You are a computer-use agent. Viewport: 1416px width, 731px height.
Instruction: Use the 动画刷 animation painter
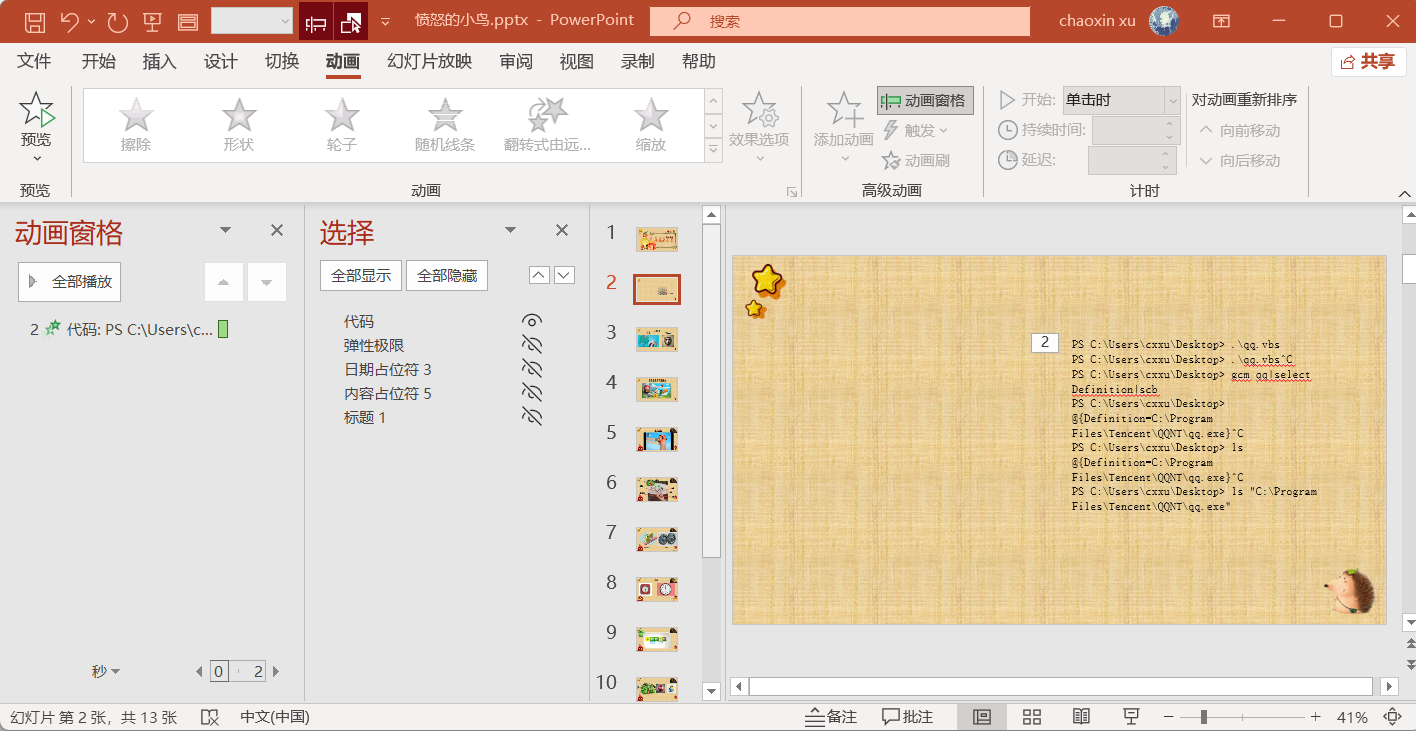[916, 160]
